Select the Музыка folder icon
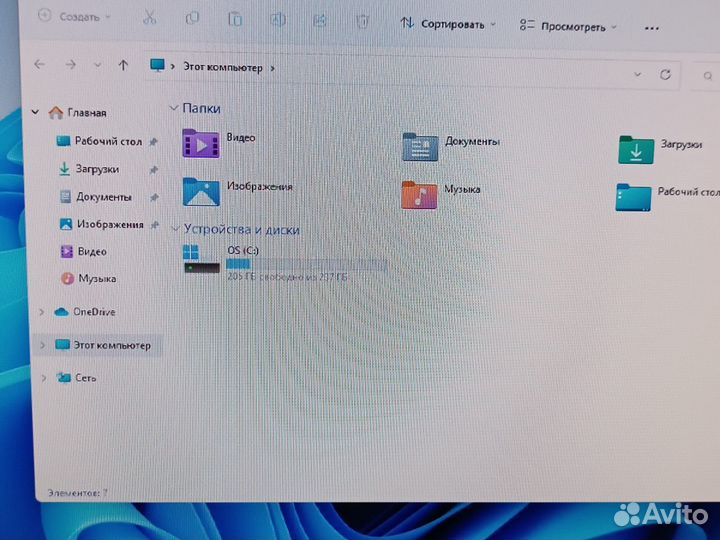Viewport: 720px width, 540px height. pos(419,195)
